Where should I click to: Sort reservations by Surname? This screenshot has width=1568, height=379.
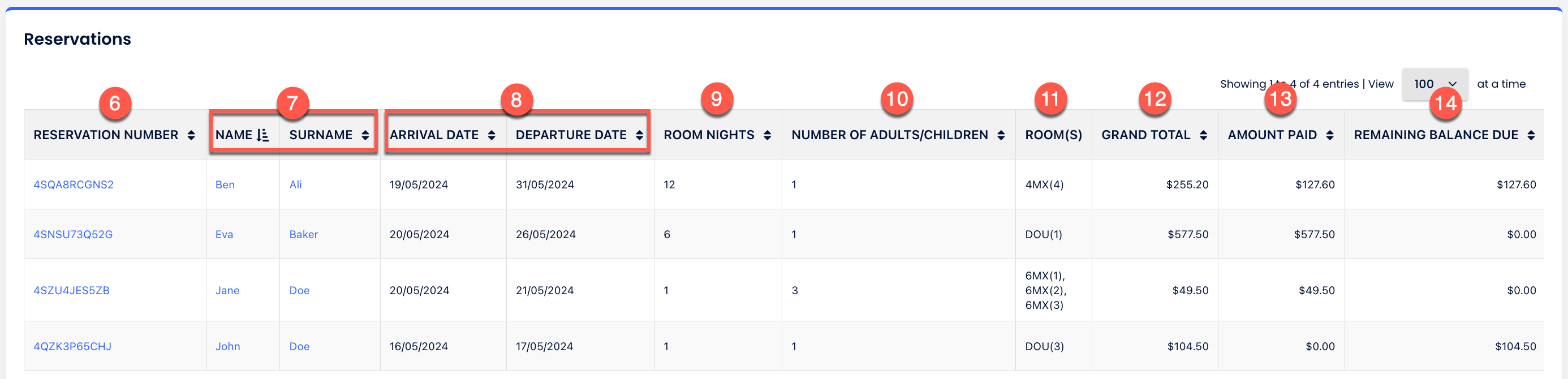tap(365, 135)
